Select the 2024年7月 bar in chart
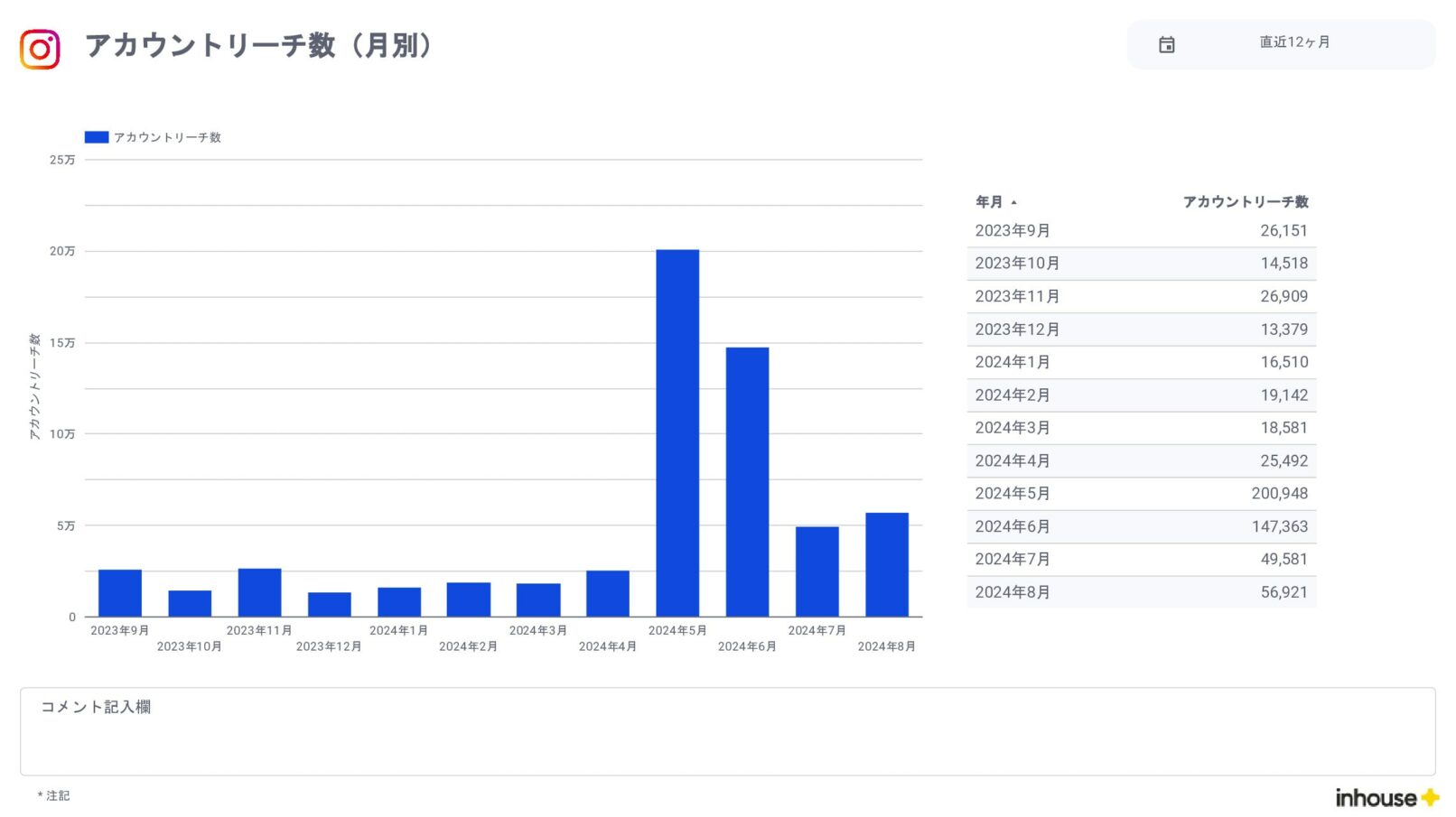Image resolution: width=1456 pixels, height=817 pixels. pos(817,571)
